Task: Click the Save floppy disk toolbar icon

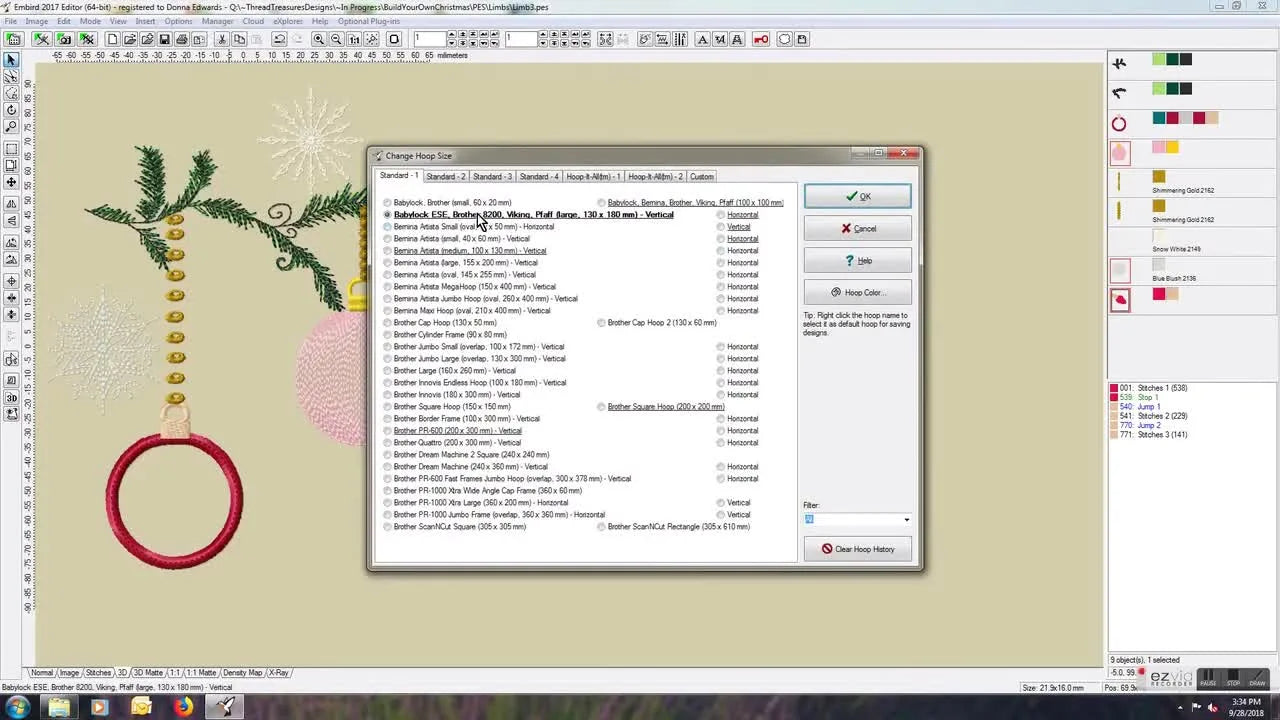Action: [164, 39]
